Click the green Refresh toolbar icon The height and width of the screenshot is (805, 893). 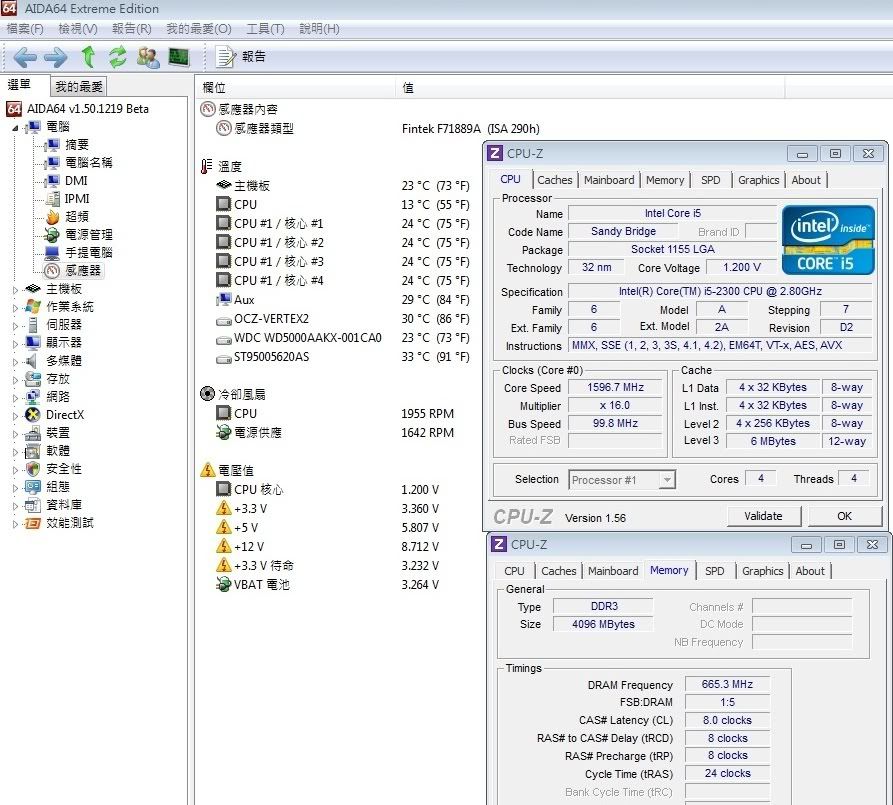click(x=118, y=57)
